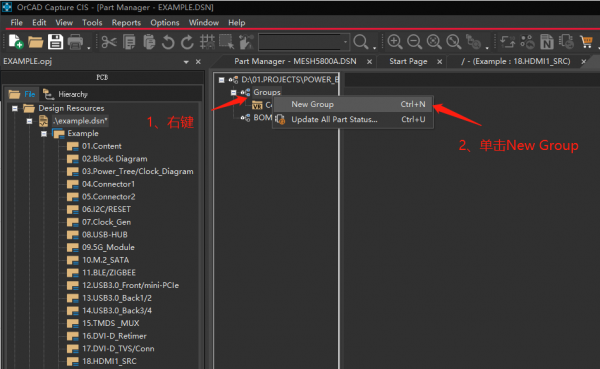Close the EXAMPLE.opj project panel
The width and height of the screenshot is (600, 369).
click(x=198, y=62)
